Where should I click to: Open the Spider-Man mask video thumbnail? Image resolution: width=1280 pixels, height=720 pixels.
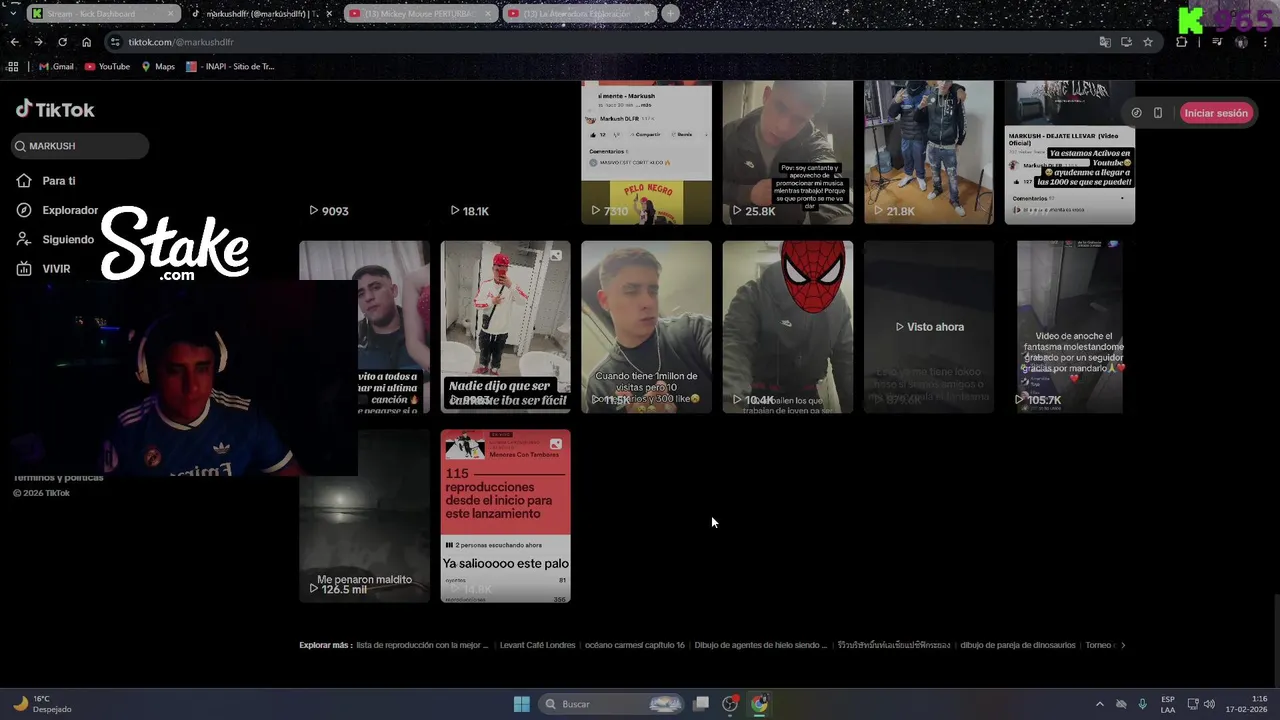pyautogui.click(x=788, y=327)
